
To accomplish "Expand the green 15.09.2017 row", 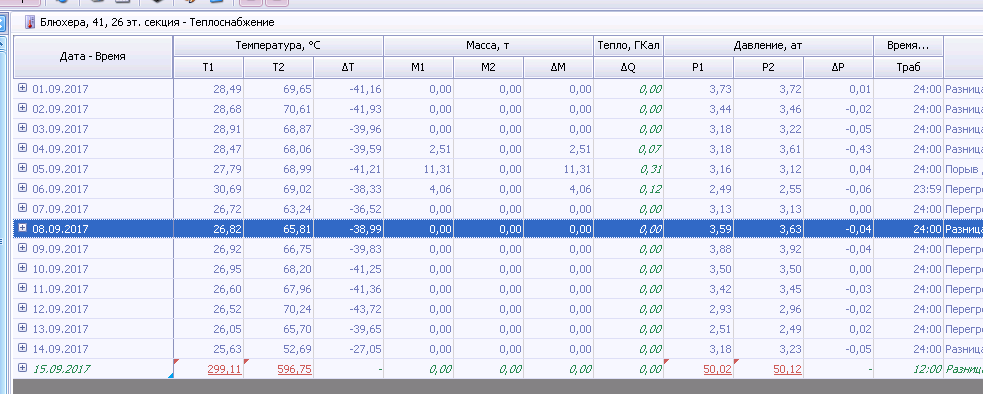I will point(23,368).
